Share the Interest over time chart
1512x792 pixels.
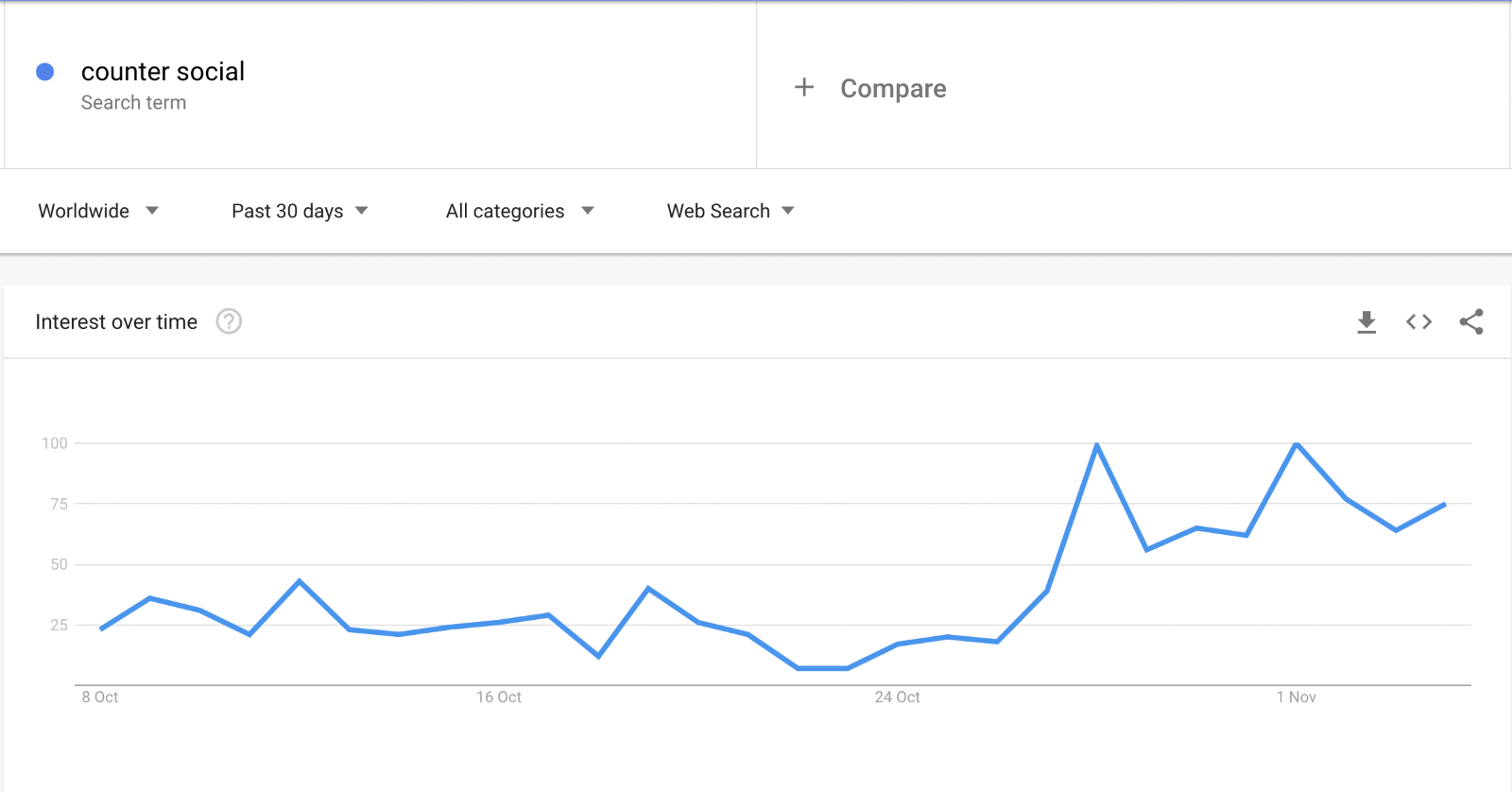pyautogui.click(x=1471, y=322)
